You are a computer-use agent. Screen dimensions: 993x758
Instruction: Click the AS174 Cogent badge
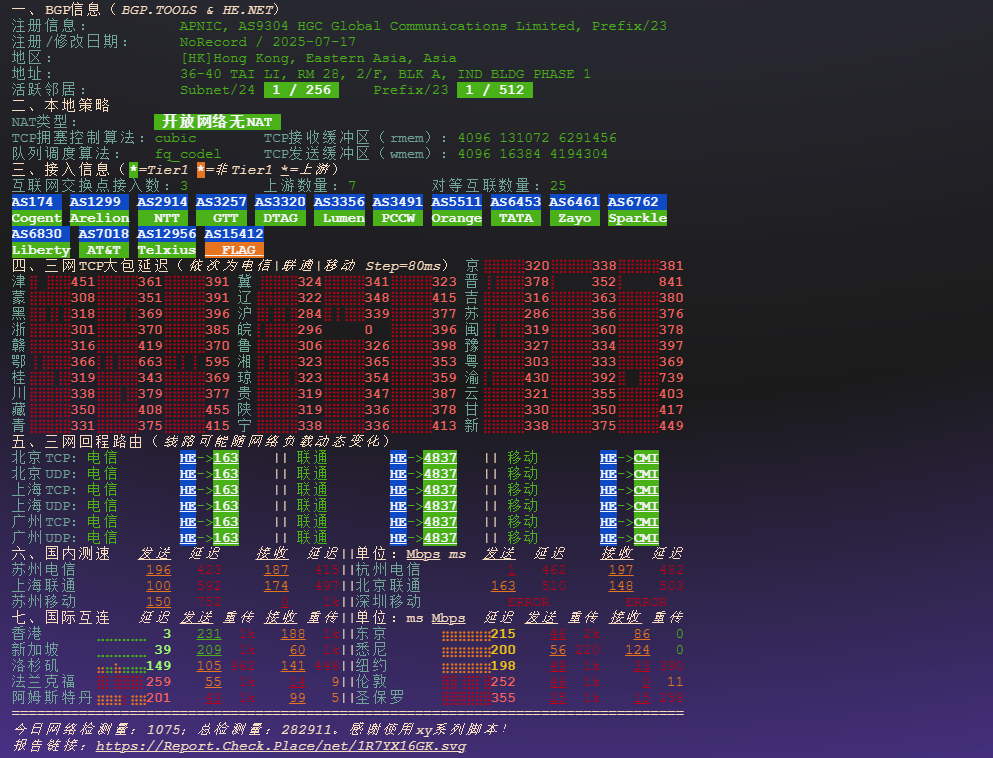(x=37, y=210)
